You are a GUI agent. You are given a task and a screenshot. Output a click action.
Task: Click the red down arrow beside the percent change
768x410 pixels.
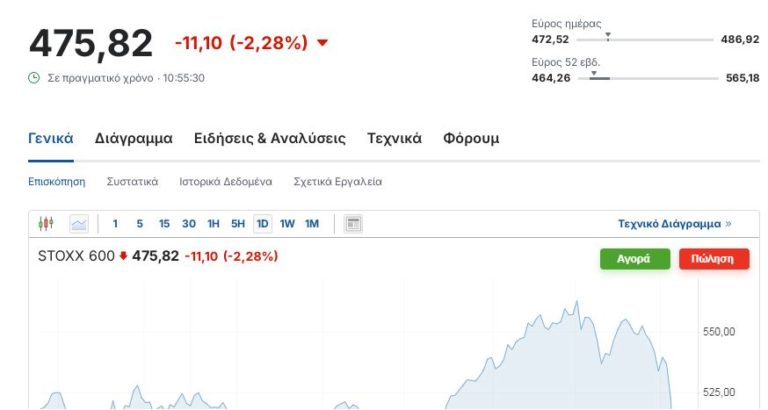pyautogui.click(x=322, y=43)
